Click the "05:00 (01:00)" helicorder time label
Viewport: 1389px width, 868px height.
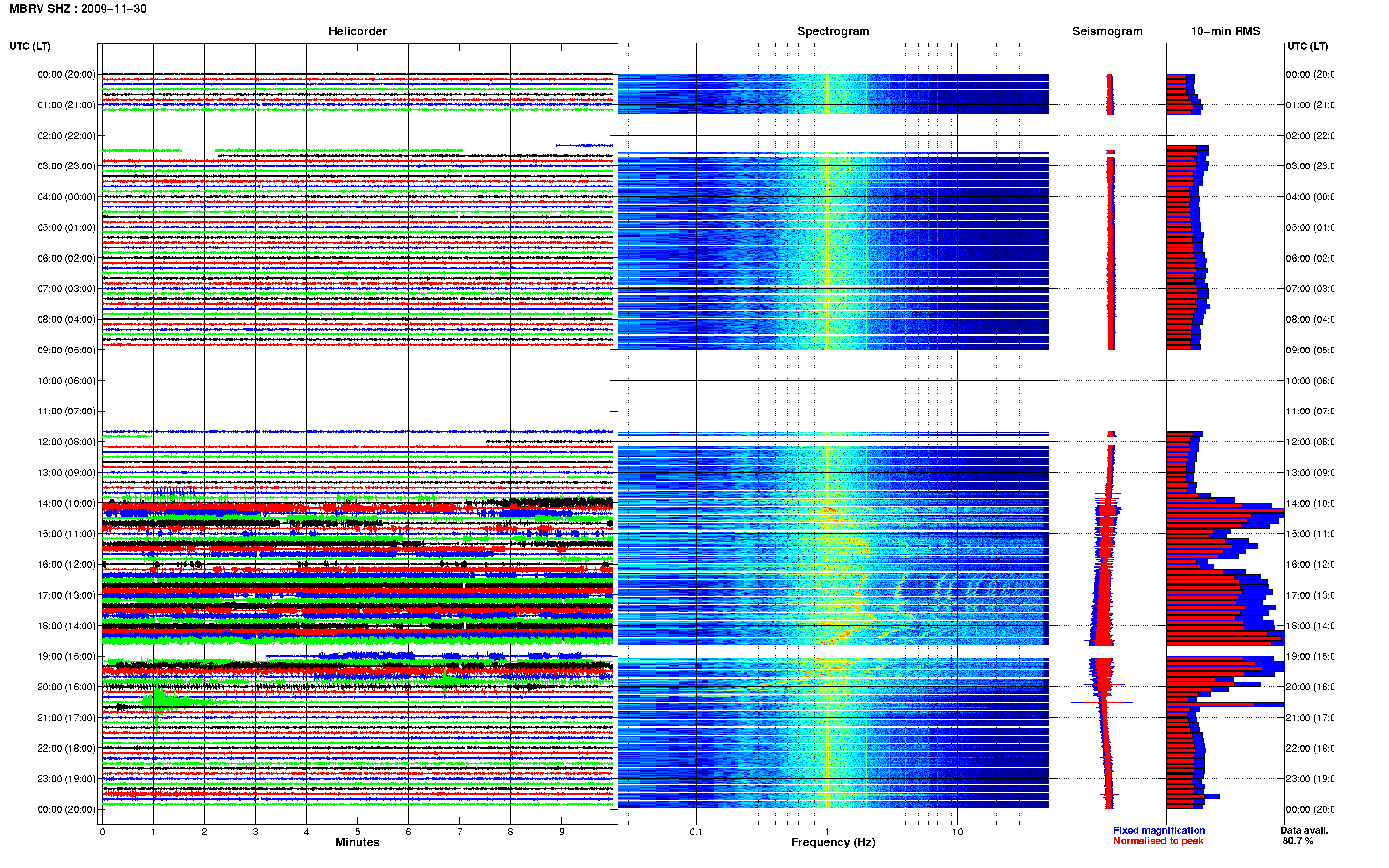(66, 227)
